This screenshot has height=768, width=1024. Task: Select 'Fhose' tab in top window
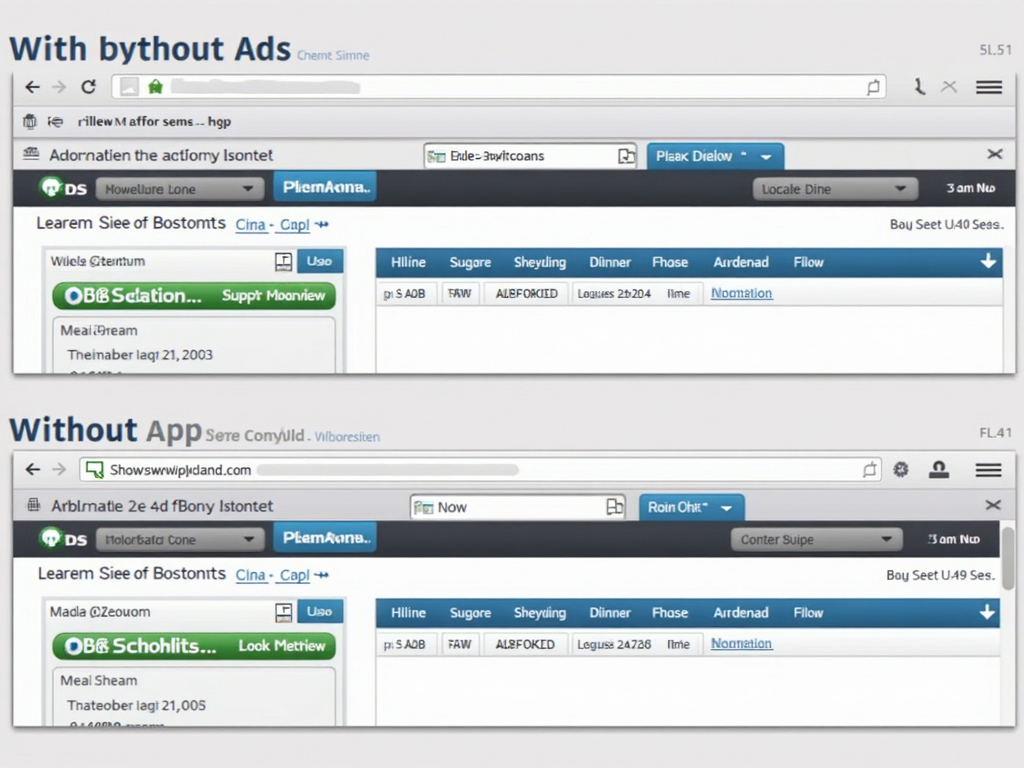pos(670,263)
